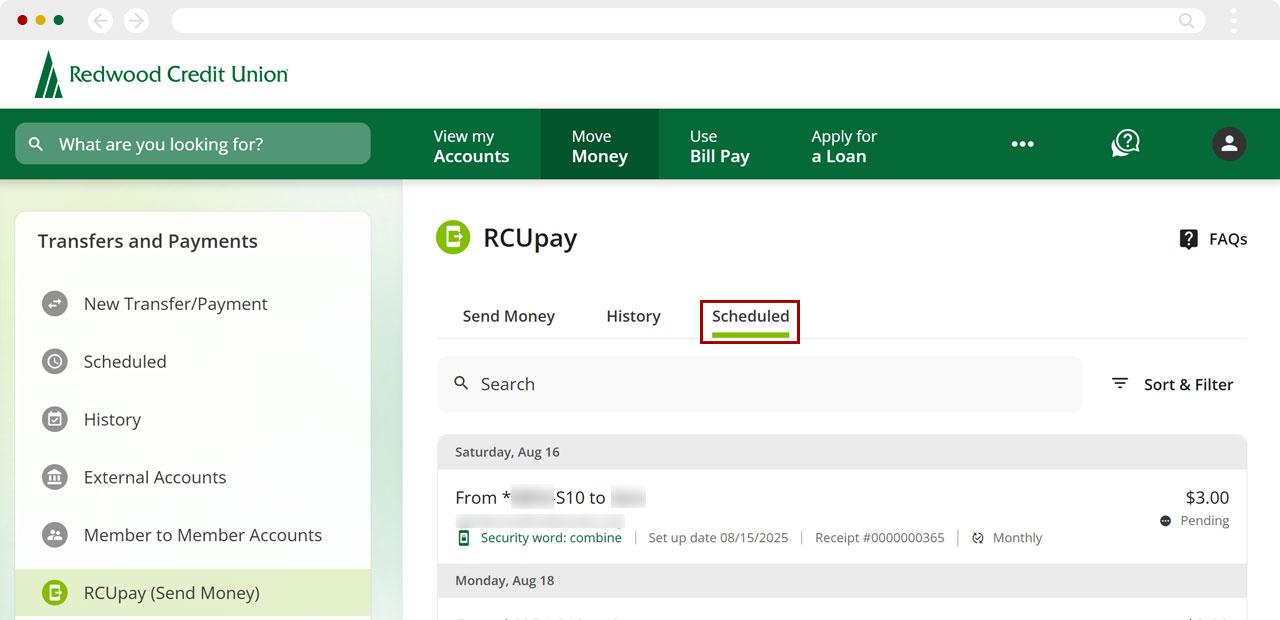Click the Scheduled clock icon in sidebar
This screenshot has height=620, width=1280.
[55, 362]
